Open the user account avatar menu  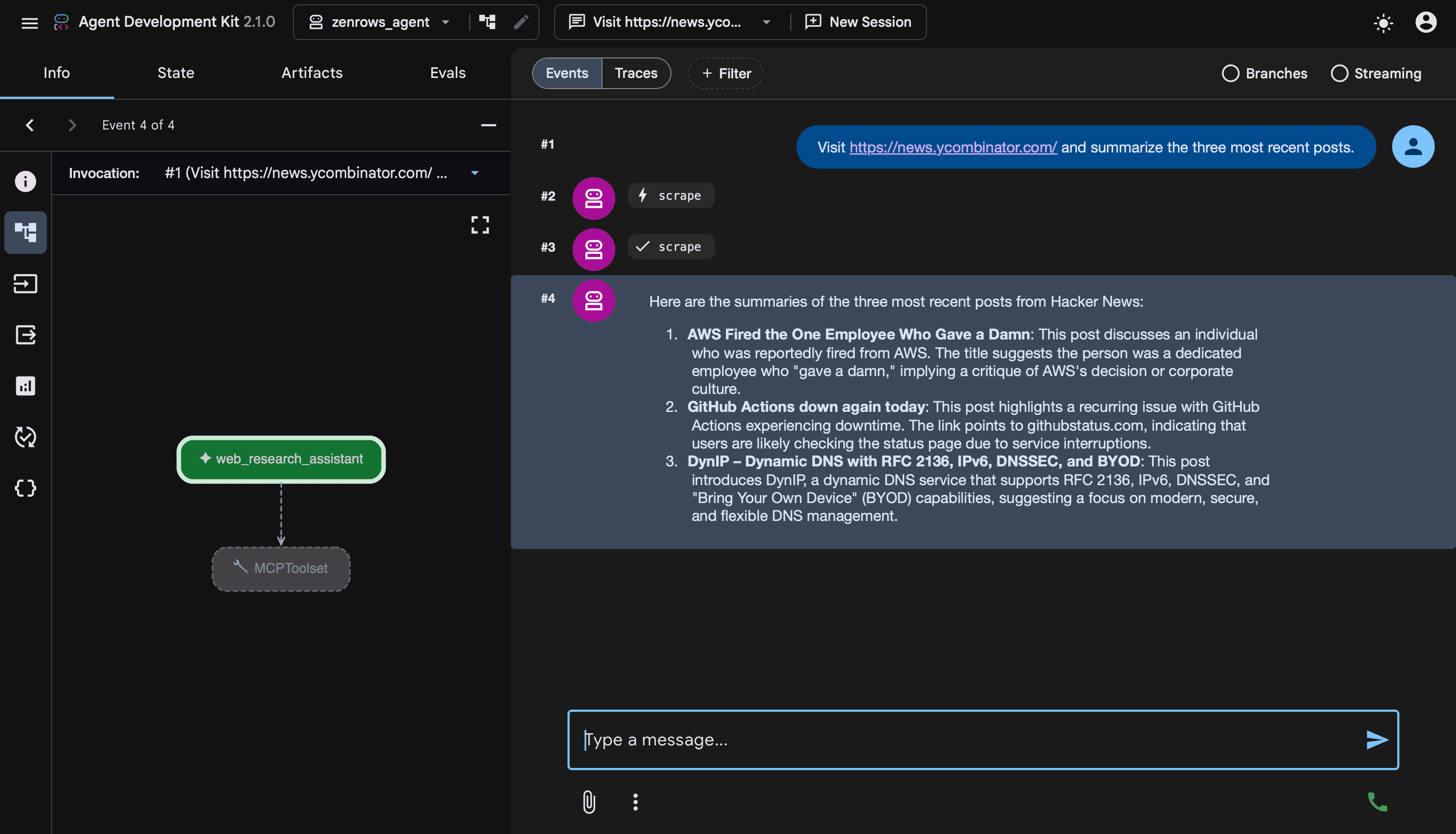point(1426,22)
